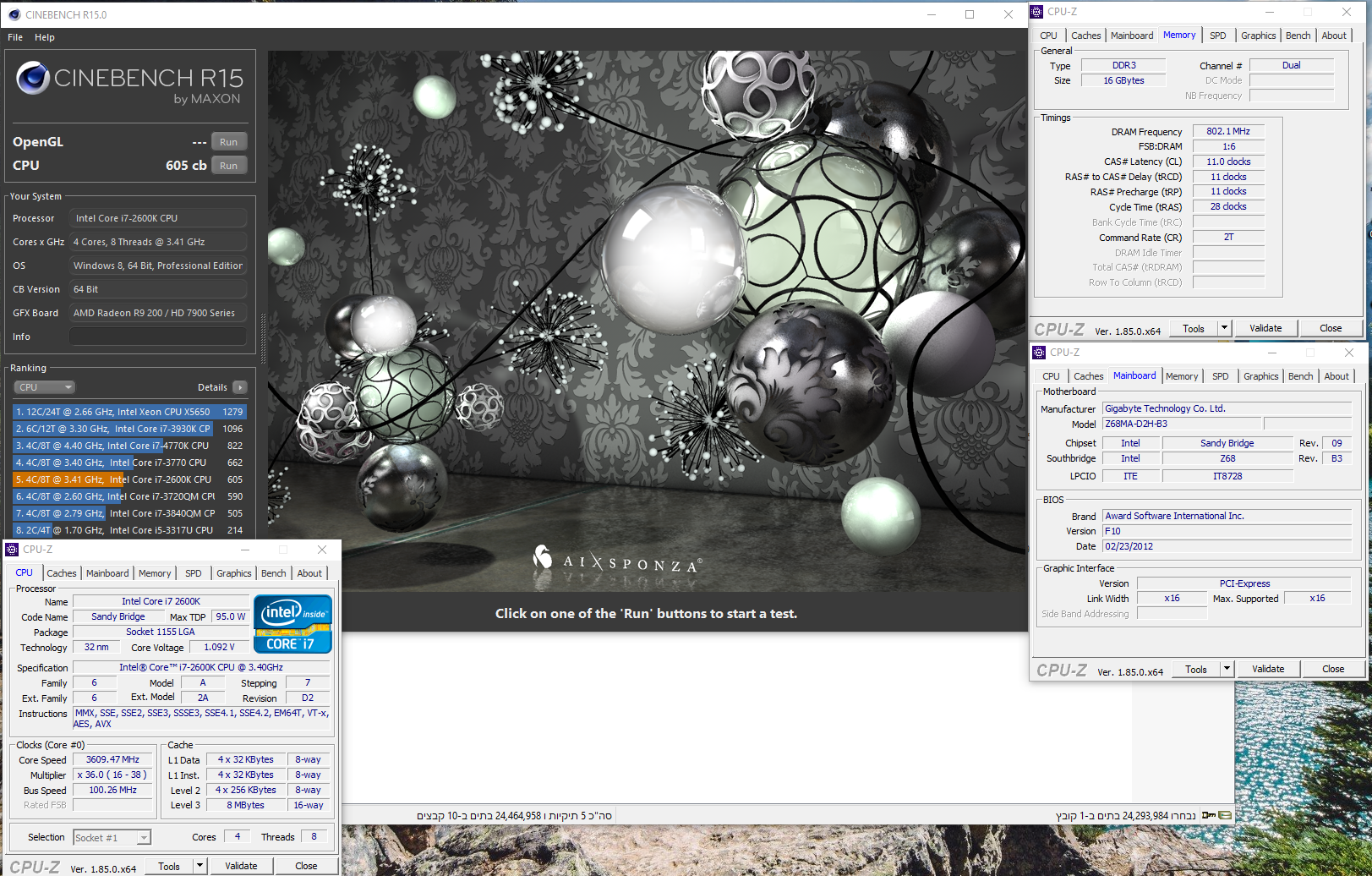Click Validate in Memory CPU-Z window
The height and width of the screenshot is (876, 1372).
(x=1265, y=328)
